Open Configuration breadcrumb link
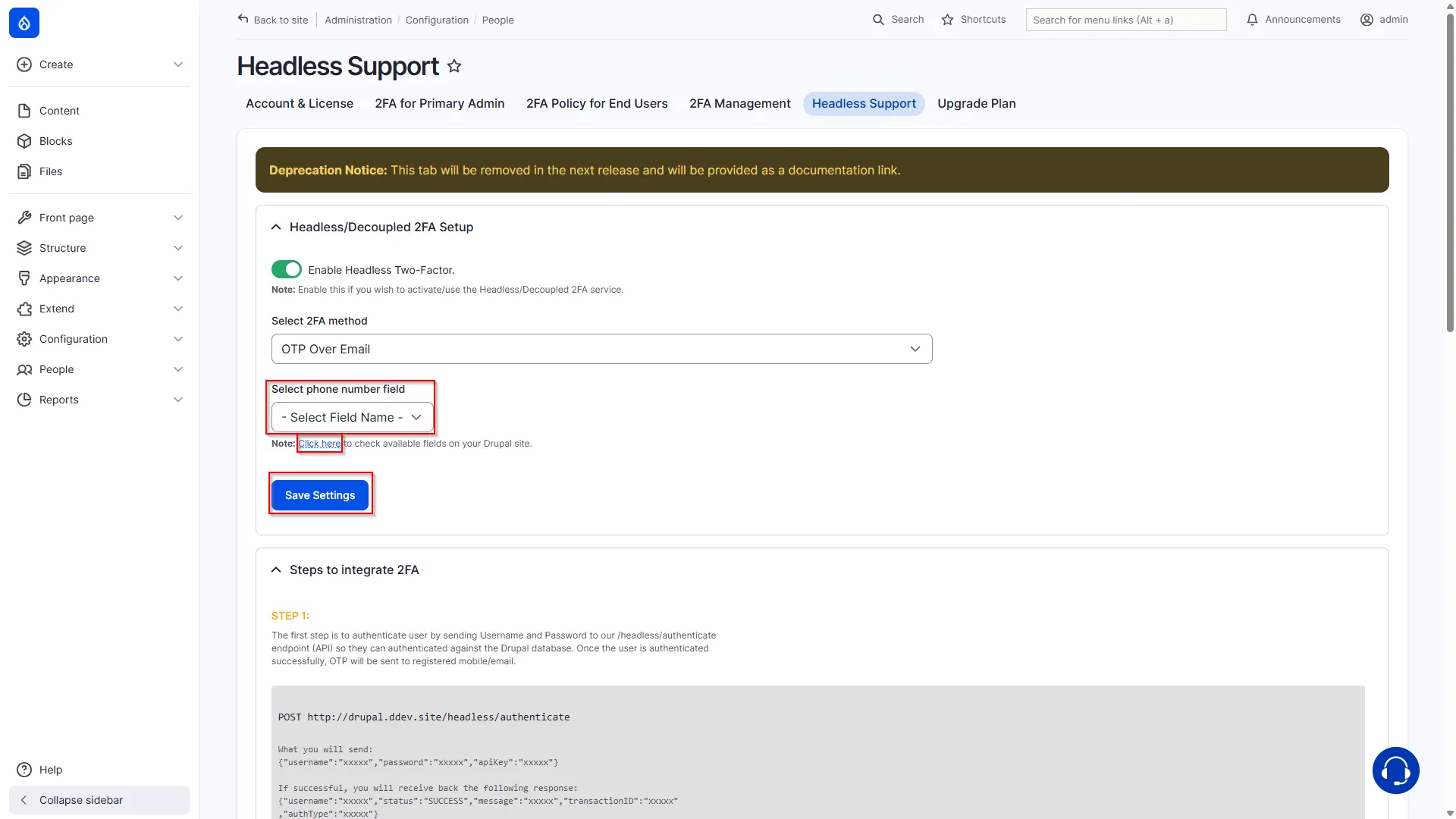The image size is (1456, 819). 437,20
